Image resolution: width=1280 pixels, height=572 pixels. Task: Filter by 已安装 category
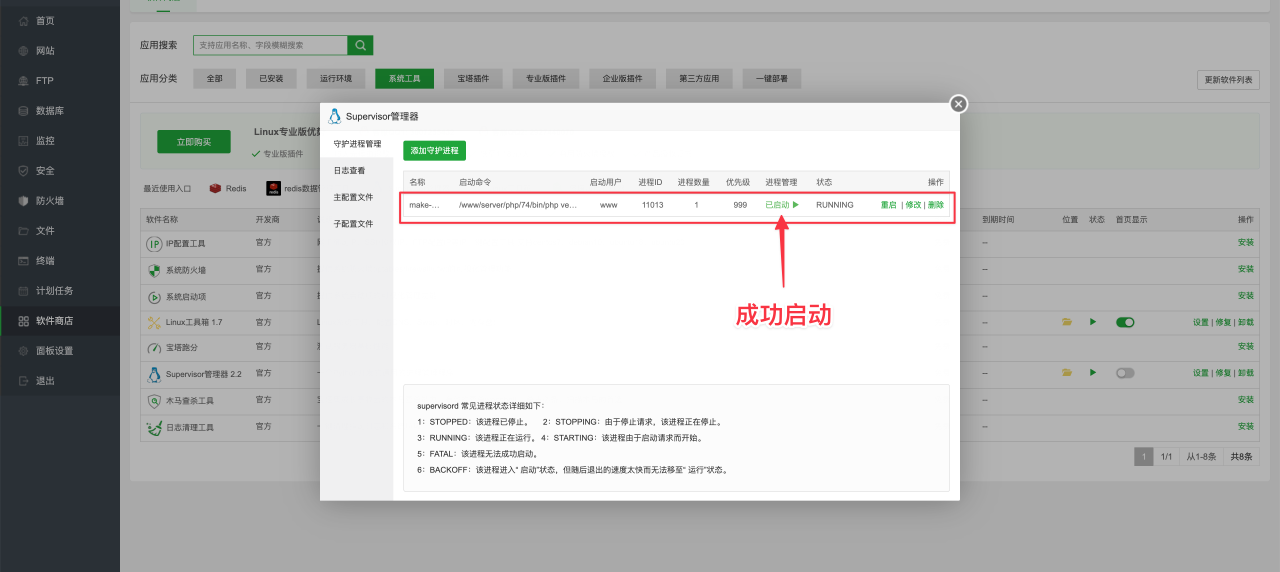click(271, 78)
